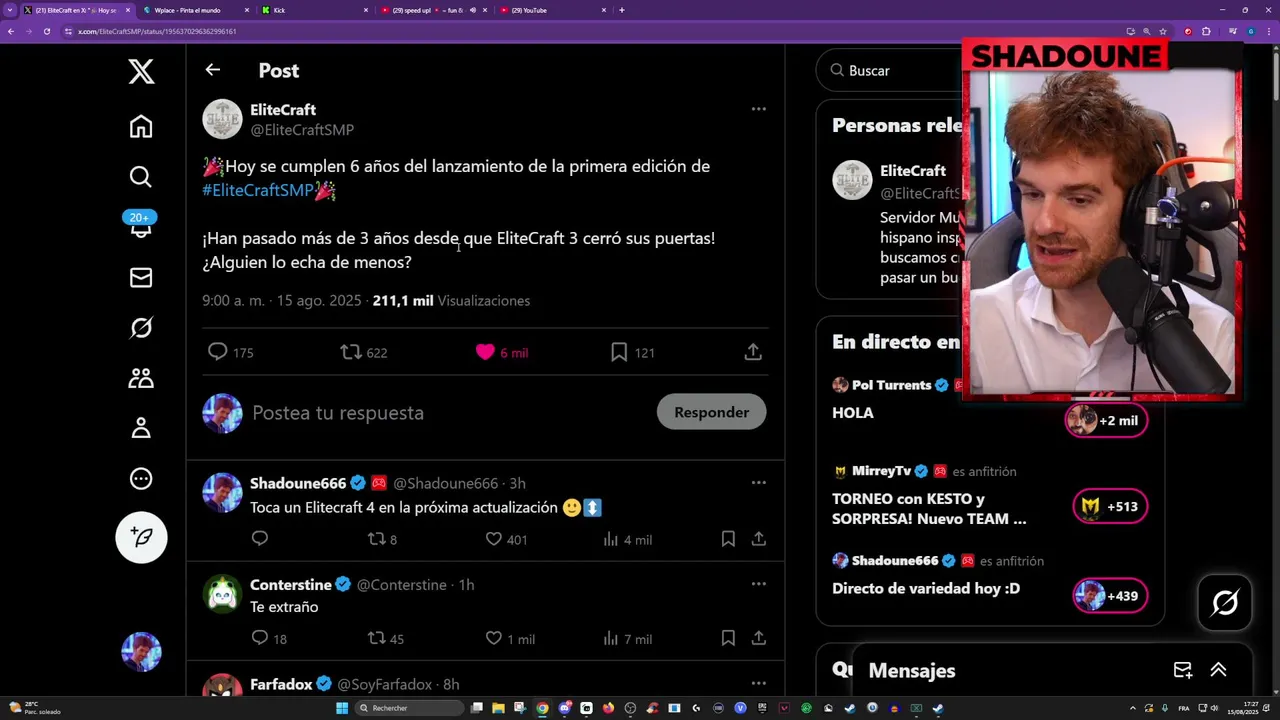Show hidden system tray icons
Viewport: 1280px width, 720px height.
1132,708
